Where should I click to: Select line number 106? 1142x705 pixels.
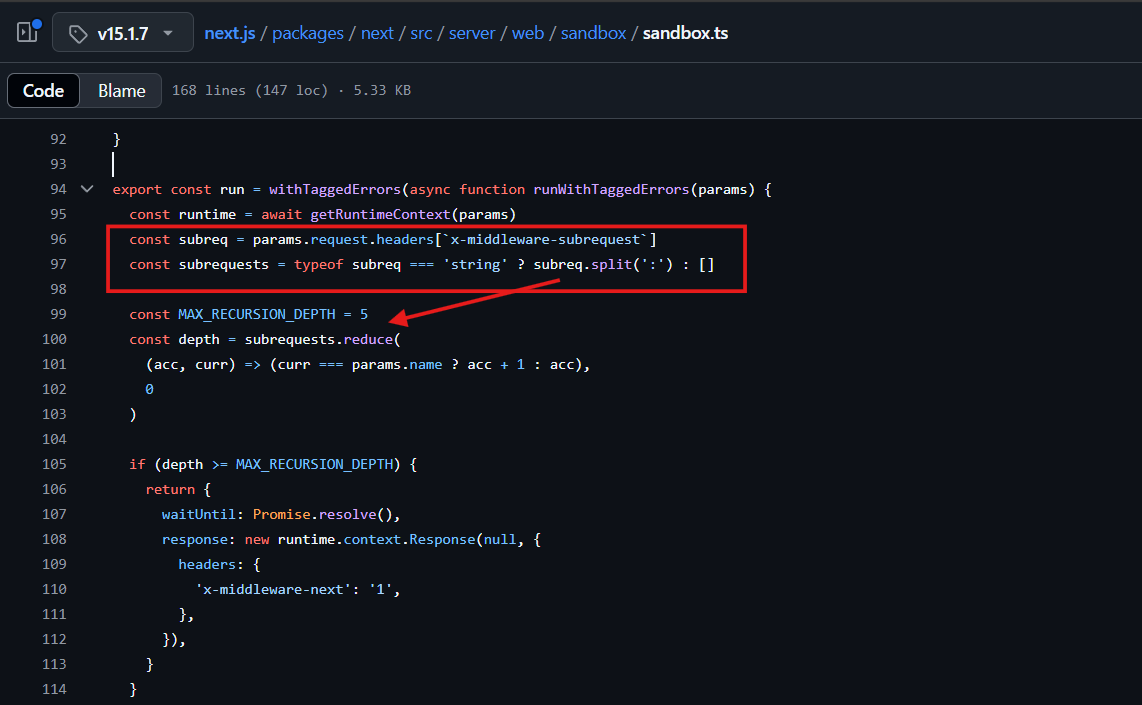(55, 489)
